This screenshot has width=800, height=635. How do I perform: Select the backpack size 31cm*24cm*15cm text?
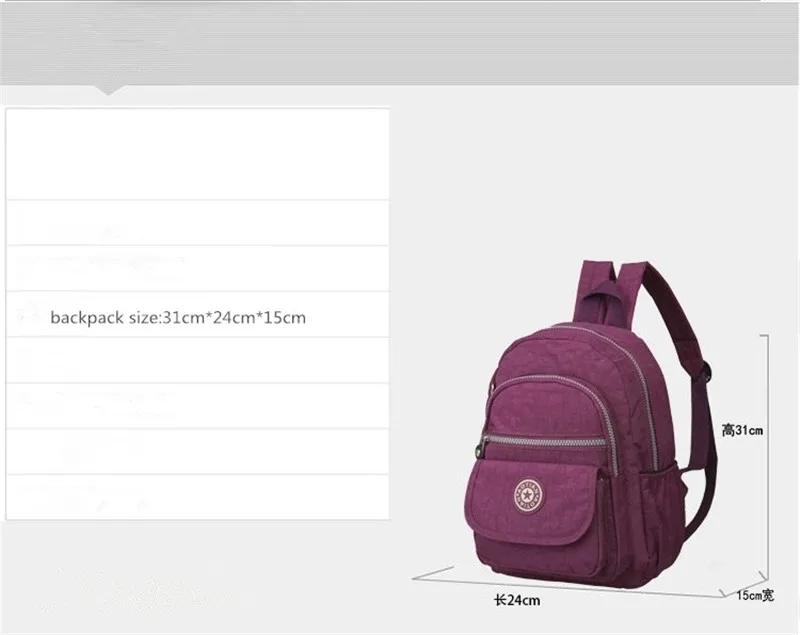coord(178,317)
